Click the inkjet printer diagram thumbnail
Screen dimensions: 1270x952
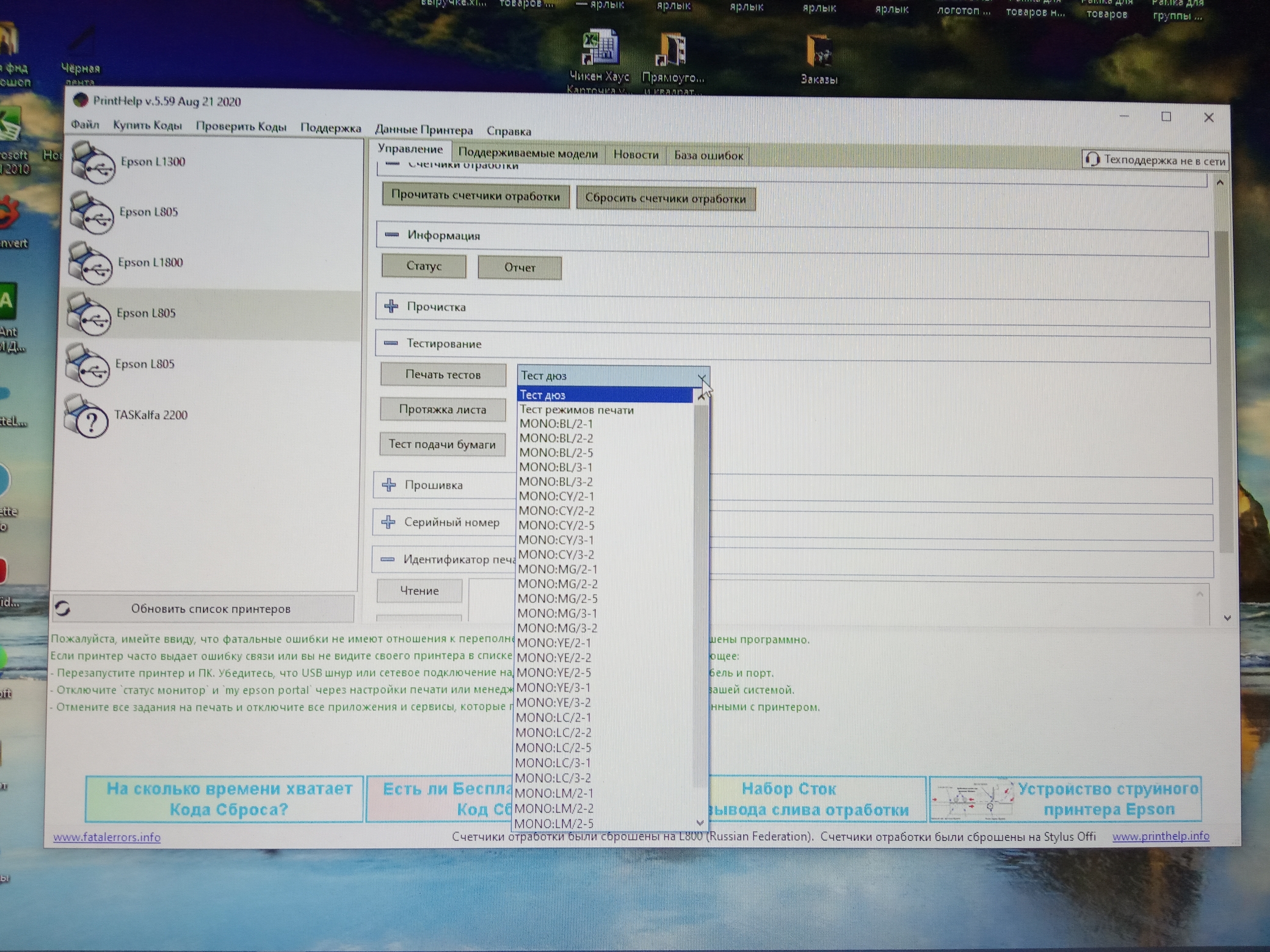click(972, 799)
